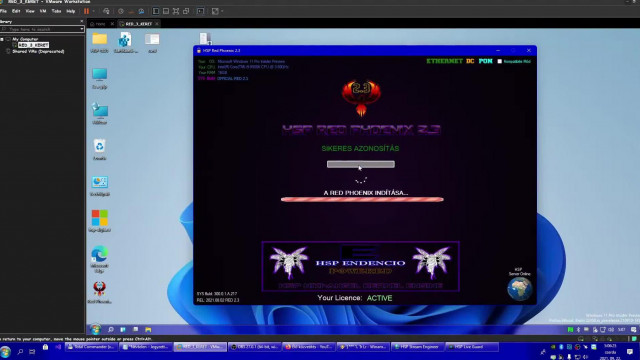
Task: Switch to the Home tab
Action: [98, 24]
